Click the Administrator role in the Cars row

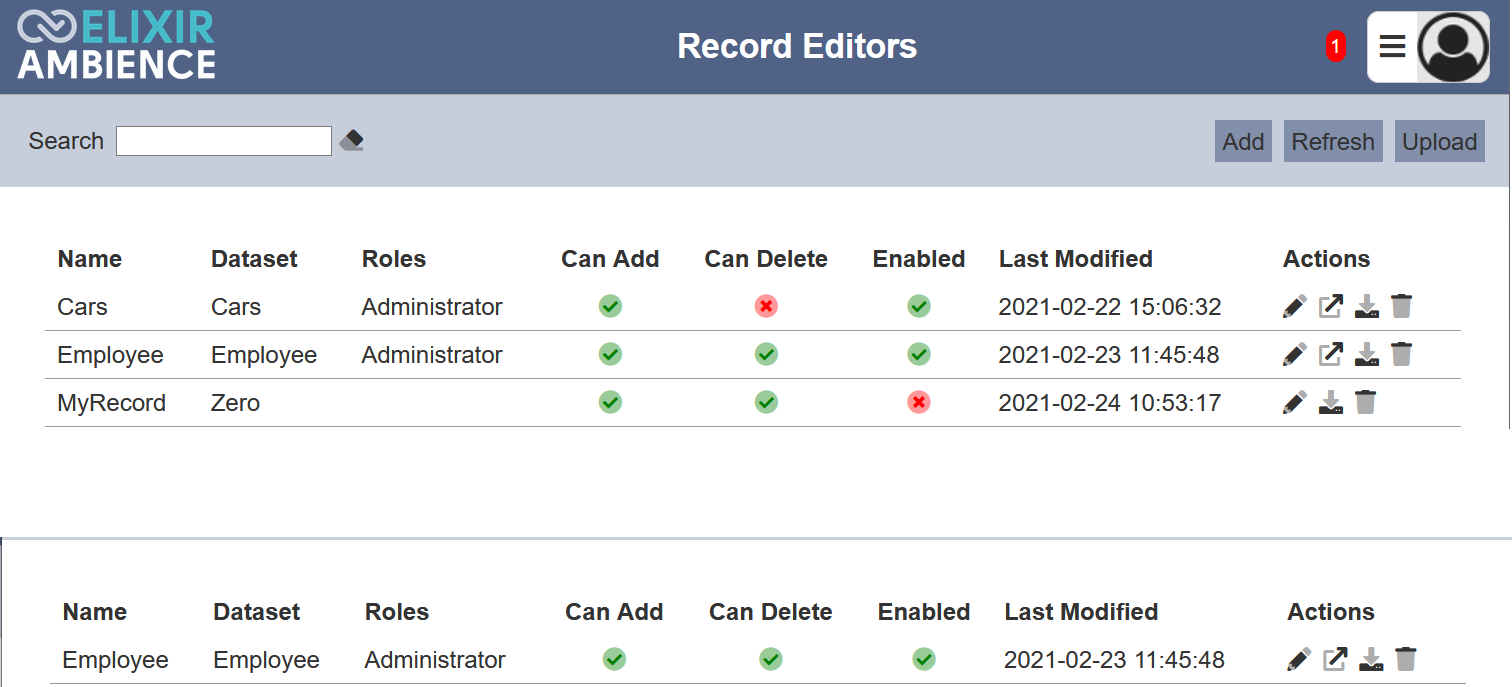coord(432,307)
